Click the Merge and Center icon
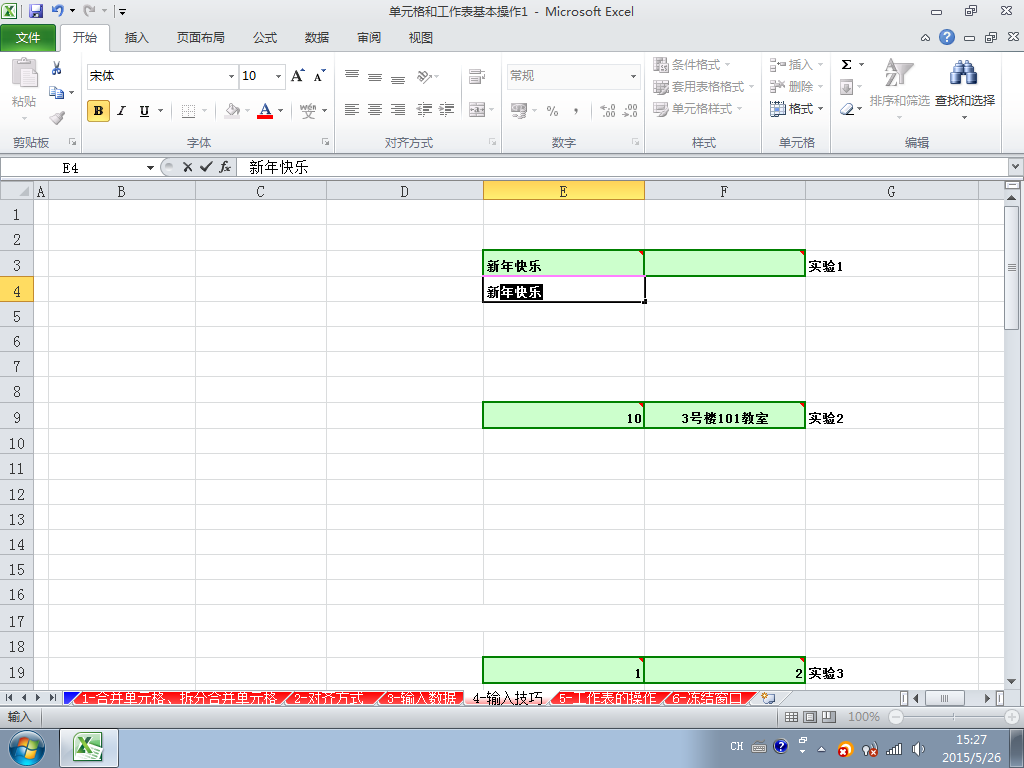Image resolution: width=1024 pixels, height=768 pixels. pos(477,110)
